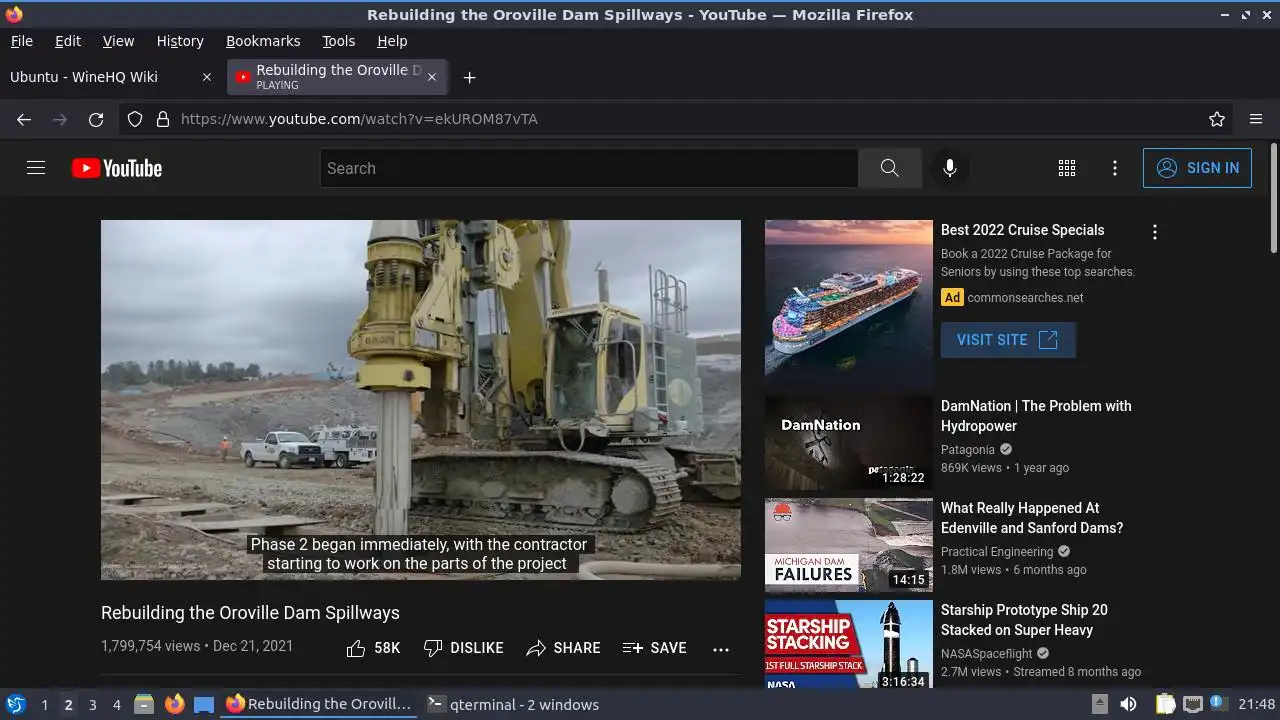Viewport: 1280px width, 720px height.
Task: Click the Firefox forward arrow
Action: click(60, 119)
